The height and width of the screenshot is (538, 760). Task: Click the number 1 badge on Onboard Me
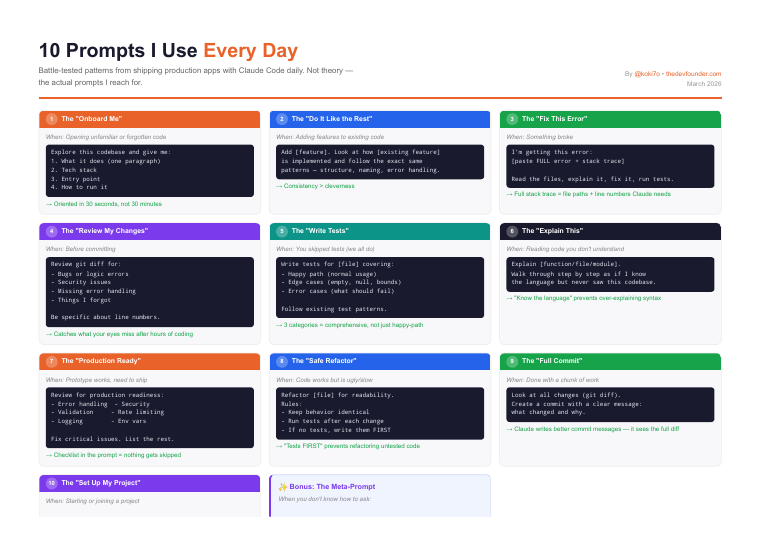coord(51,119)
